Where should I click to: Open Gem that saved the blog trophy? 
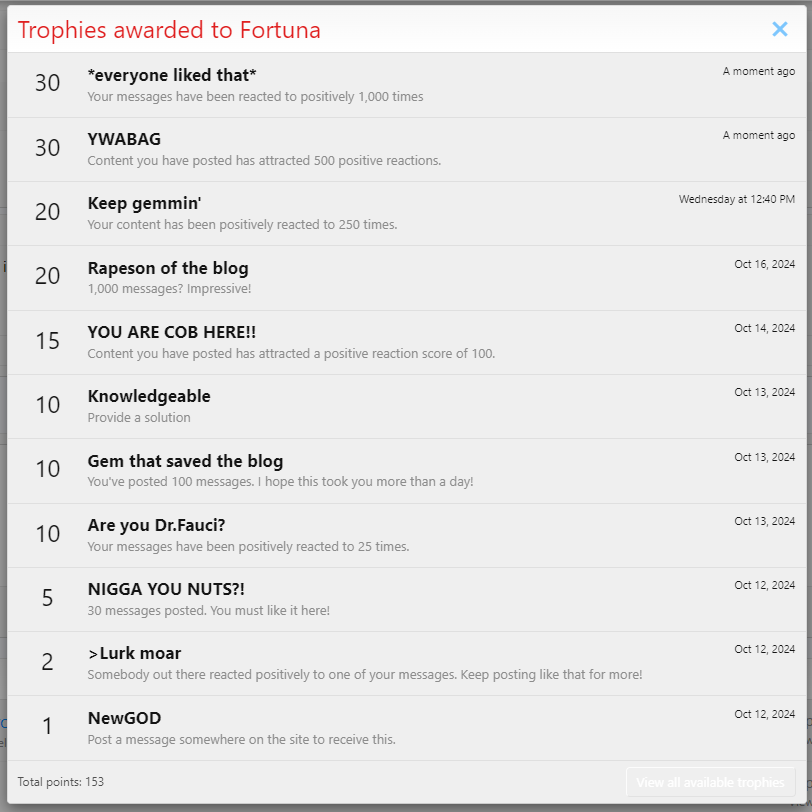[185, 460]
